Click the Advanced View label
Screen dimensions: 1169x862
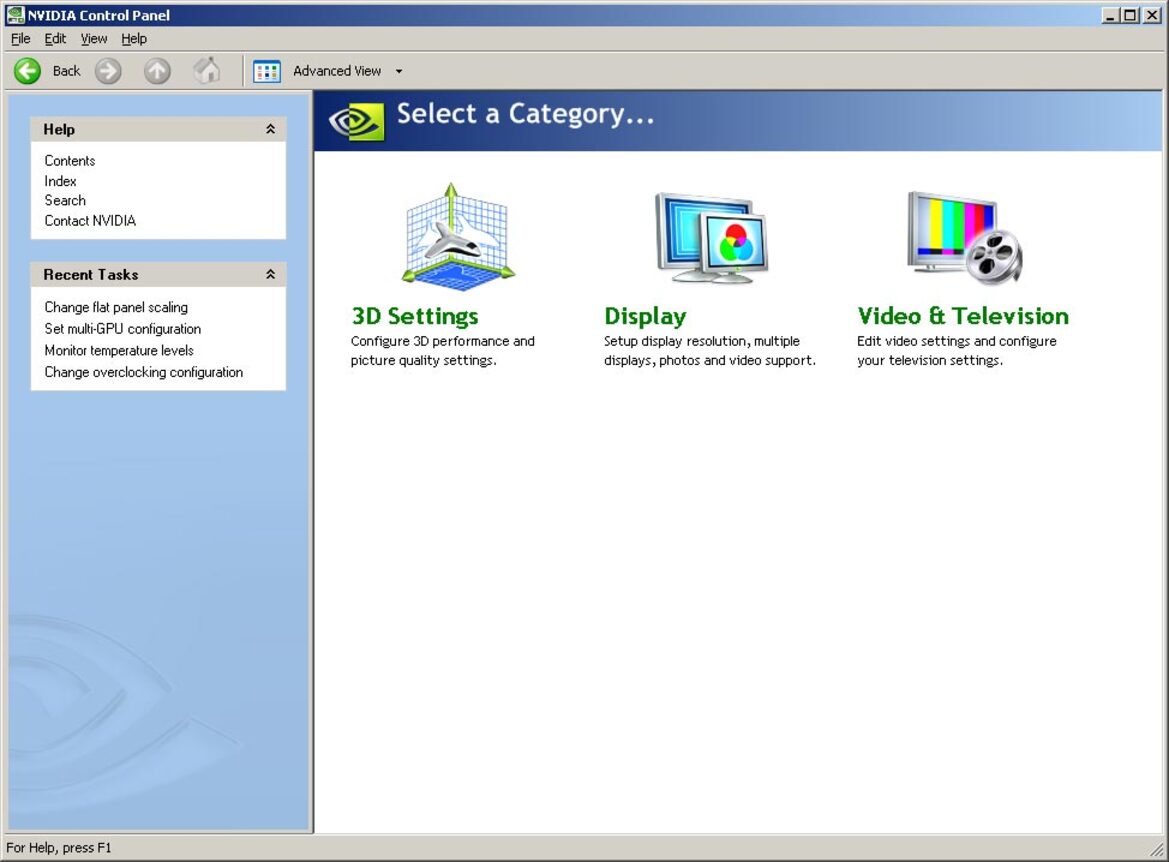(337, 71)
